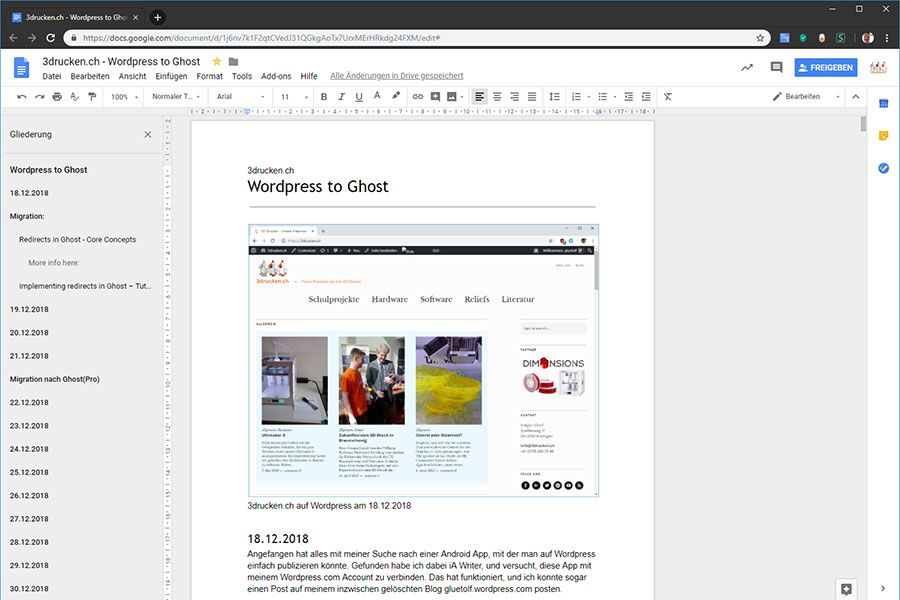
Task: Click the undo arrow icon
Action: [x=22, y=96]
